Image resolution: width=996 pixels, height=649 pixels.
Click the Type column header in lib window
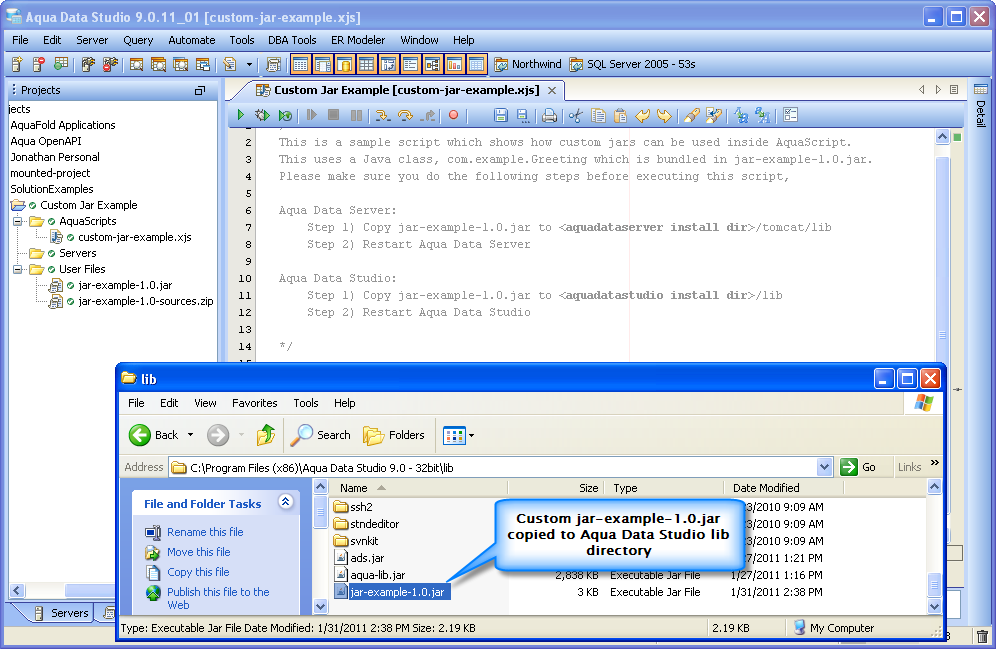663,488
